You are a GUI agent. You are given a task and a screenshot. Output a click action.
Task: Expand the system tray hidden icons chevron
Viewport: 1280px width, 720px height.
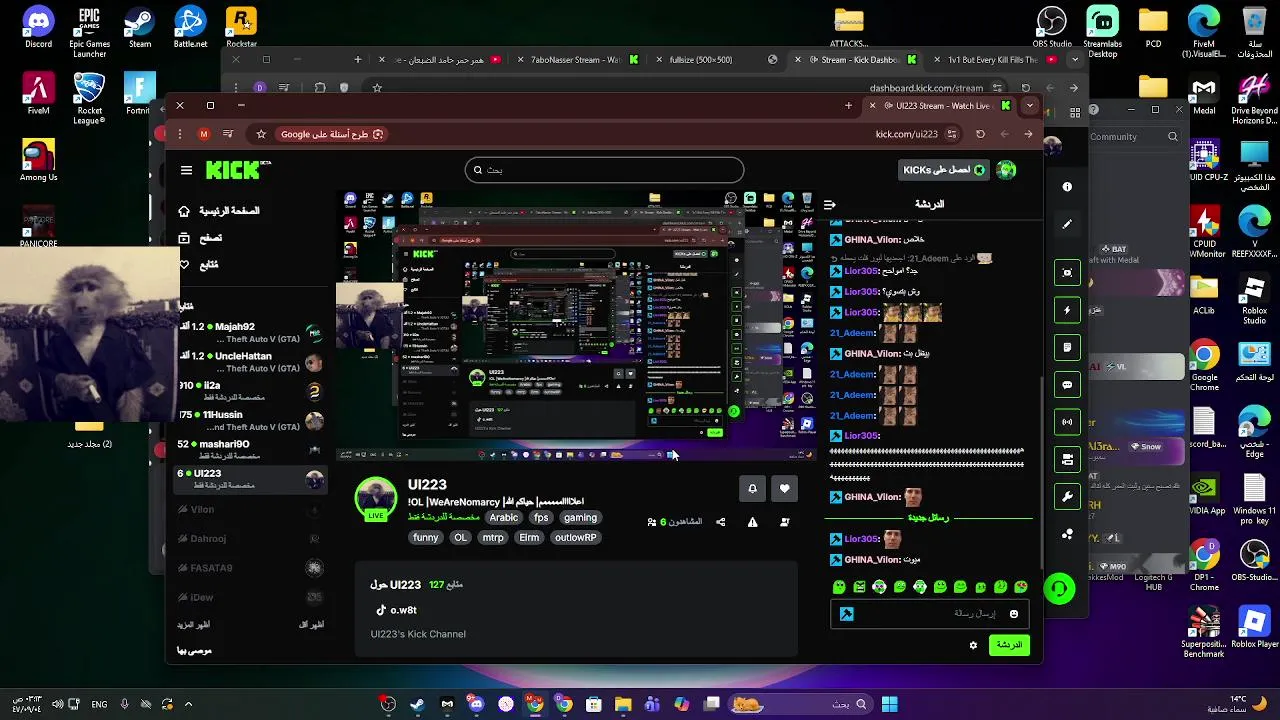[188, 704]
